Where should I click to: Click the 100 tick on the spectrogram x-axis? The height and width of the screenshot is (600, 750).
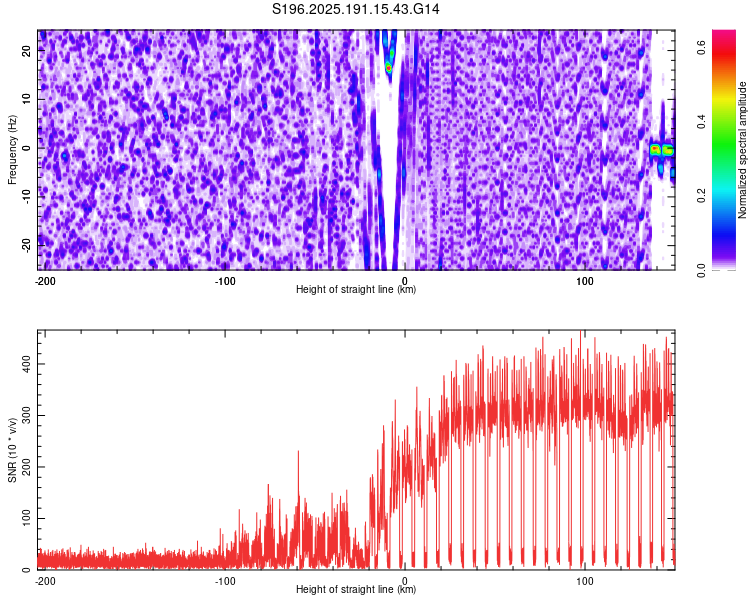click(x=585, y=281)
